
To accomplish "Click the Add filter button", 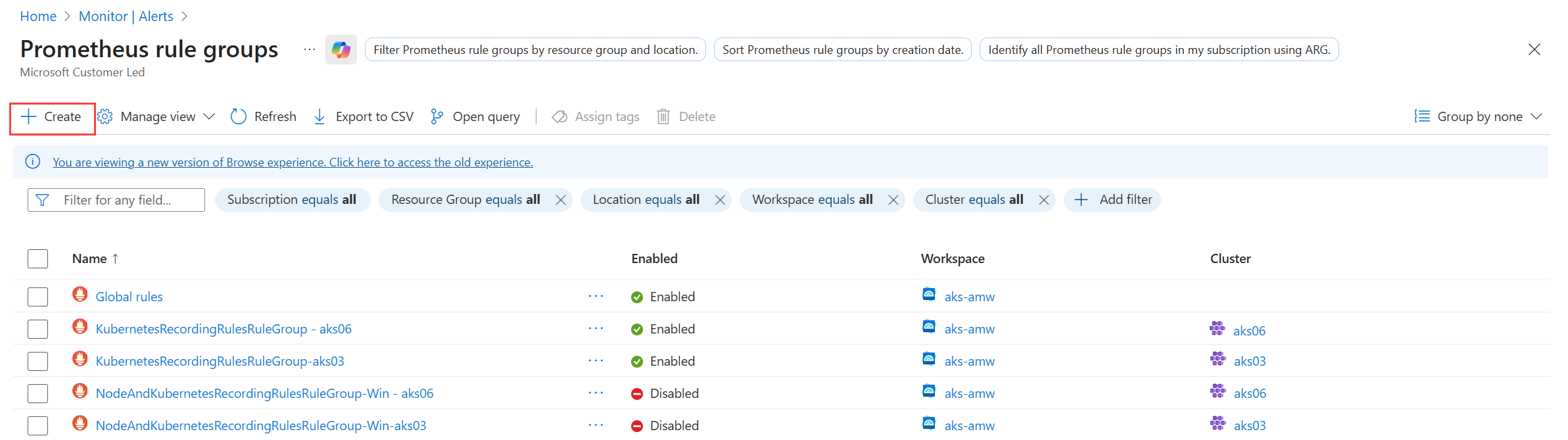I will point(1112,200).
